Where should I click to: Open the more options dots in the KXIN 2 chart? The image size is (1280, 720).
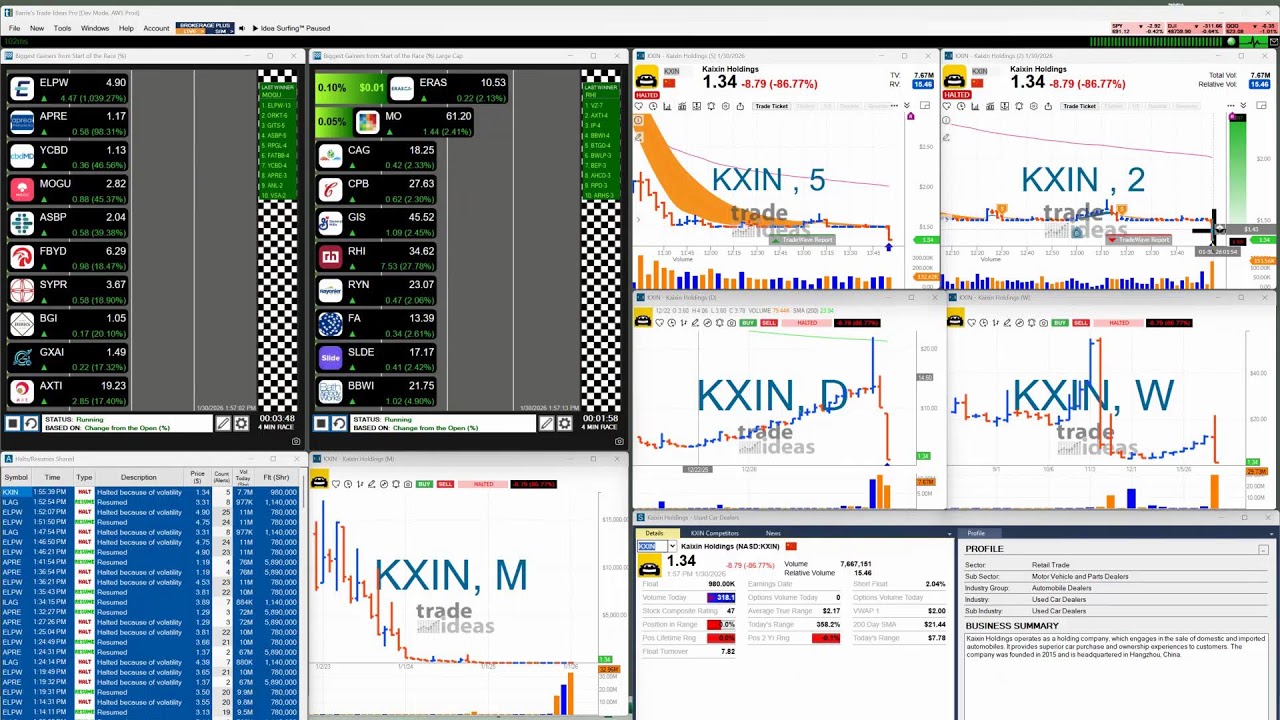[x=1231, y=106]
